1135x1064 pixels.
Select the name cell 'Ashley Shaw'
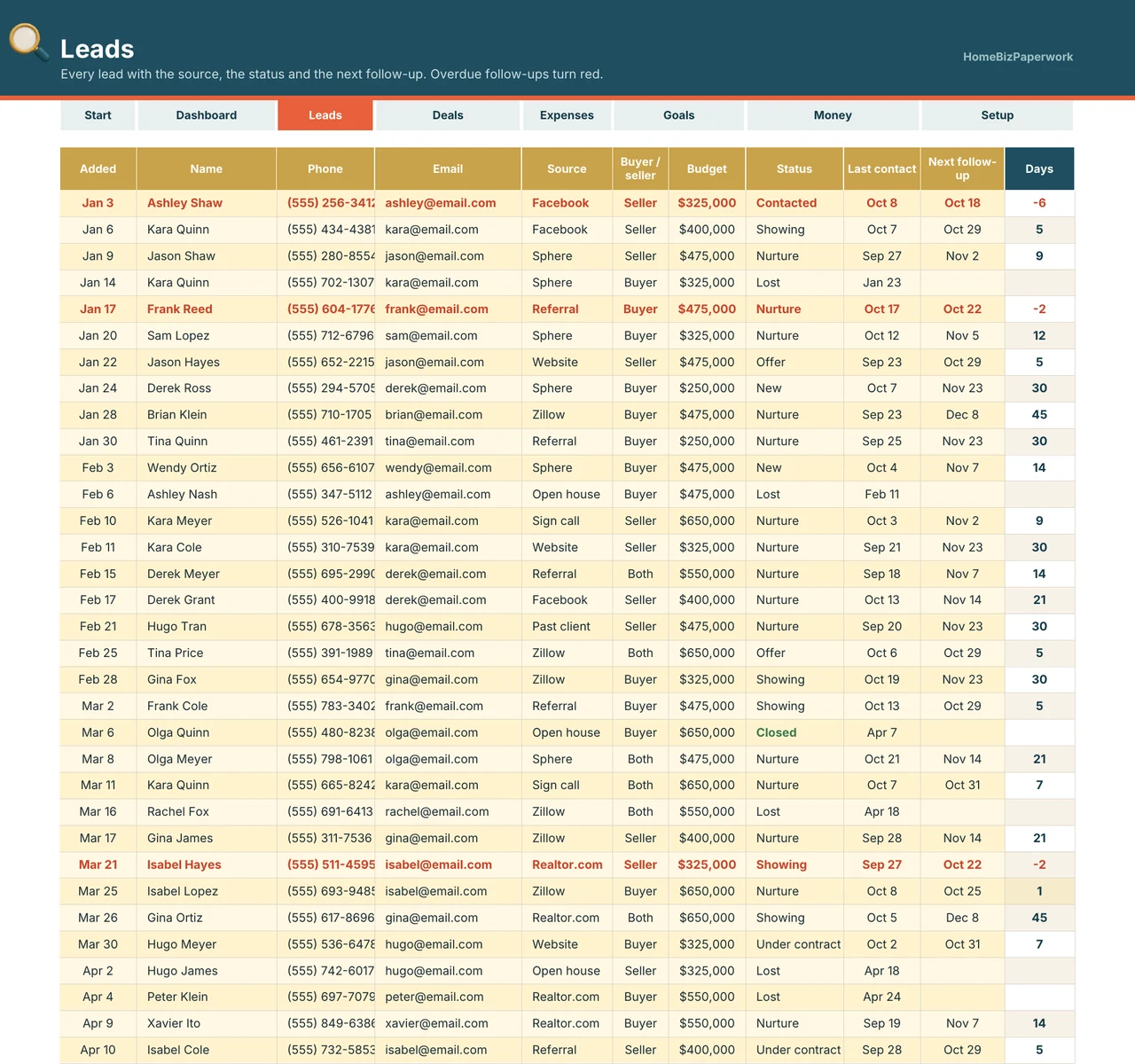(x=207, y=203)
